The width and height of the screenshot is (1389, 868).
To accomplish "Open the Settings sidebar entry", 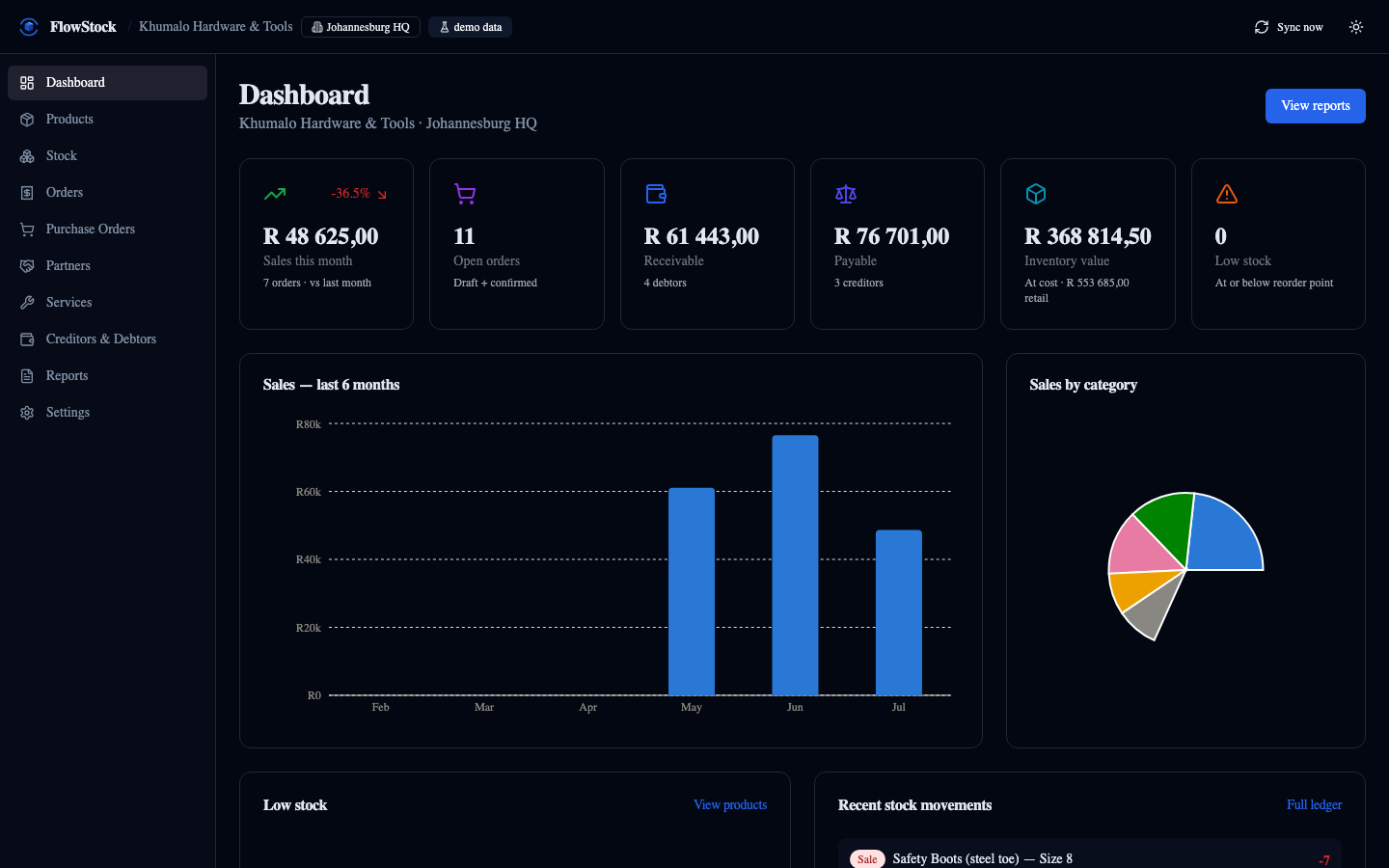I will (x=107, y=413).
